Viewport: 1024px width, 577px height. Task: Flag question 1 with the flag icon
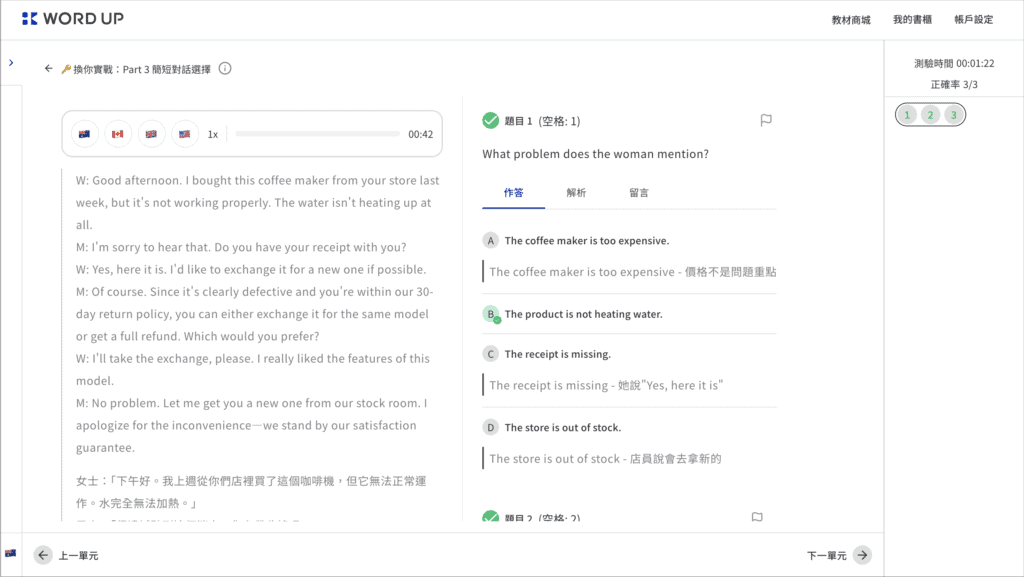766,120
